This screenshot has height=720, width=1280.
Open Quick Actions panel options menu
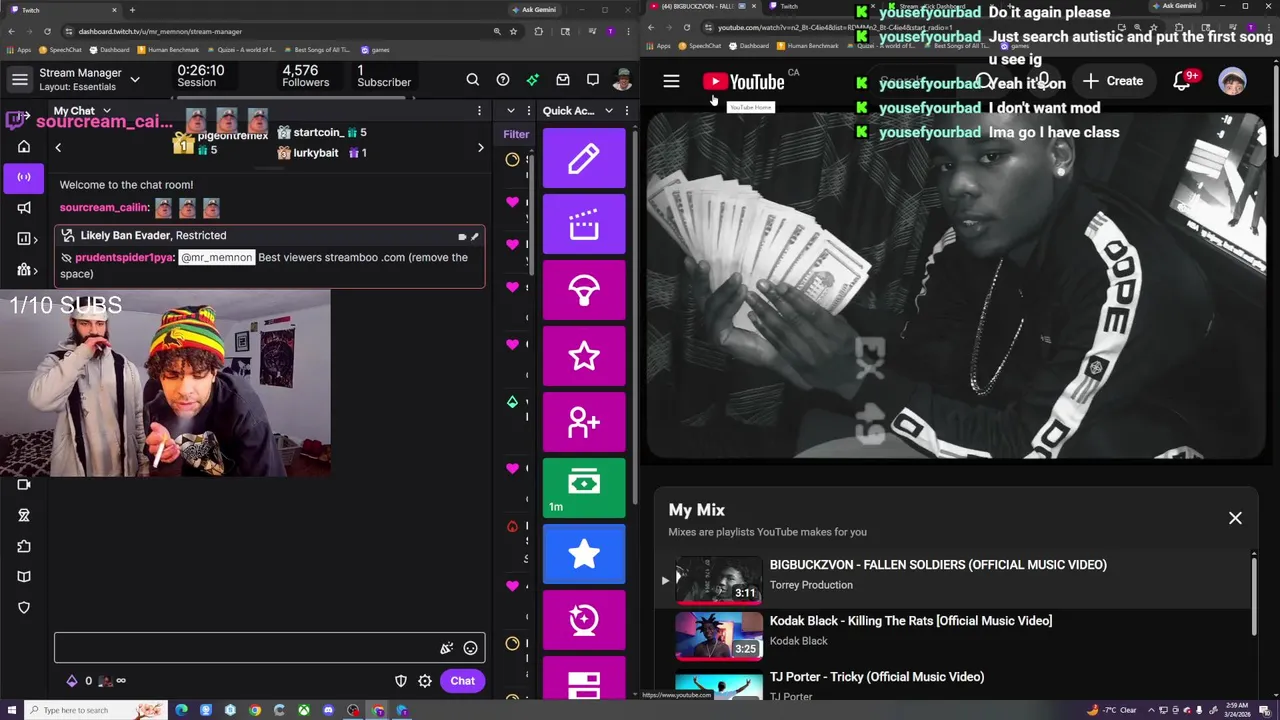(627, 111)
